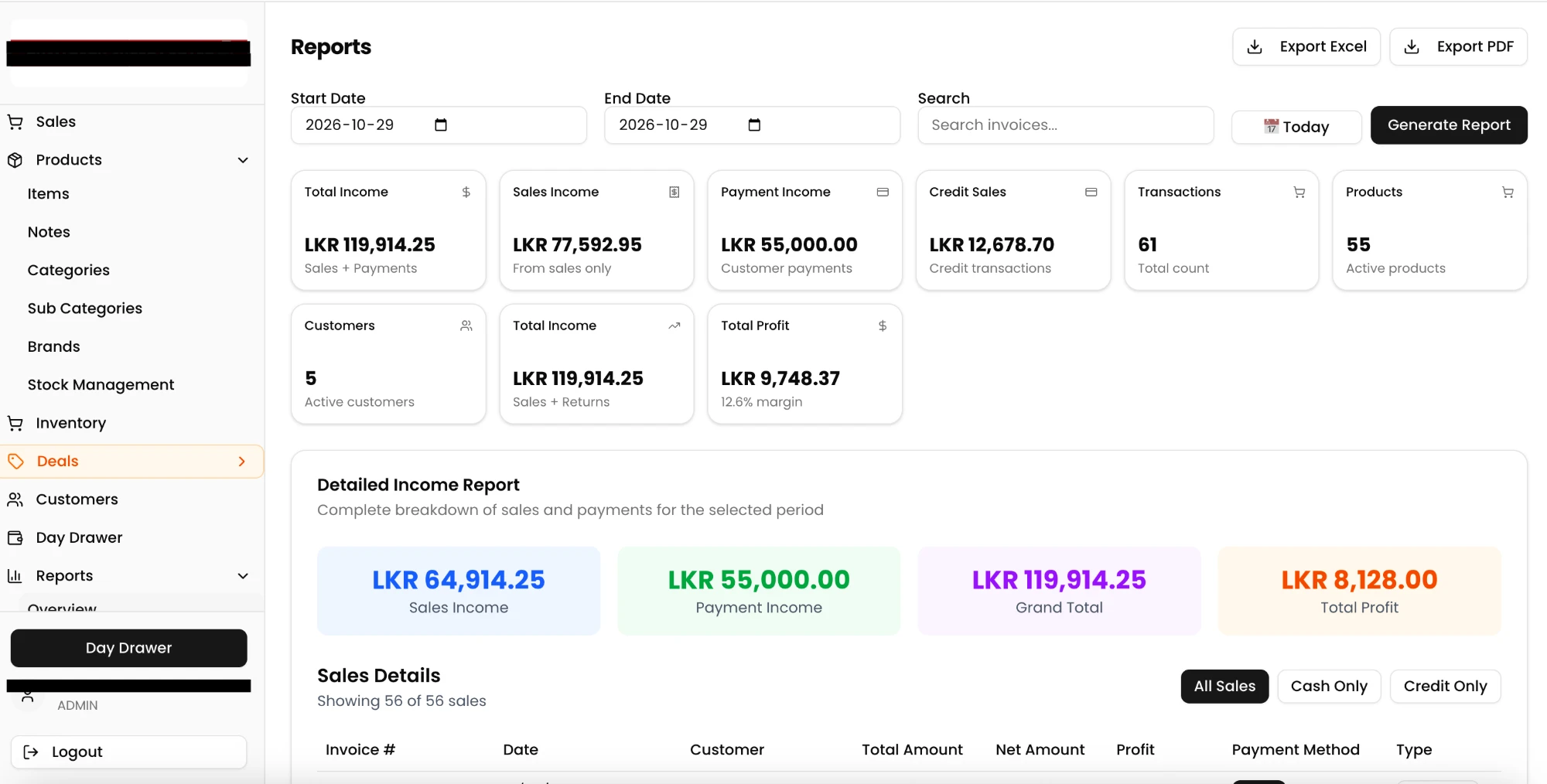Collapse the Reports submenu chevron
The height and width of the screenshot is (784, 1547).
(243, 576)
